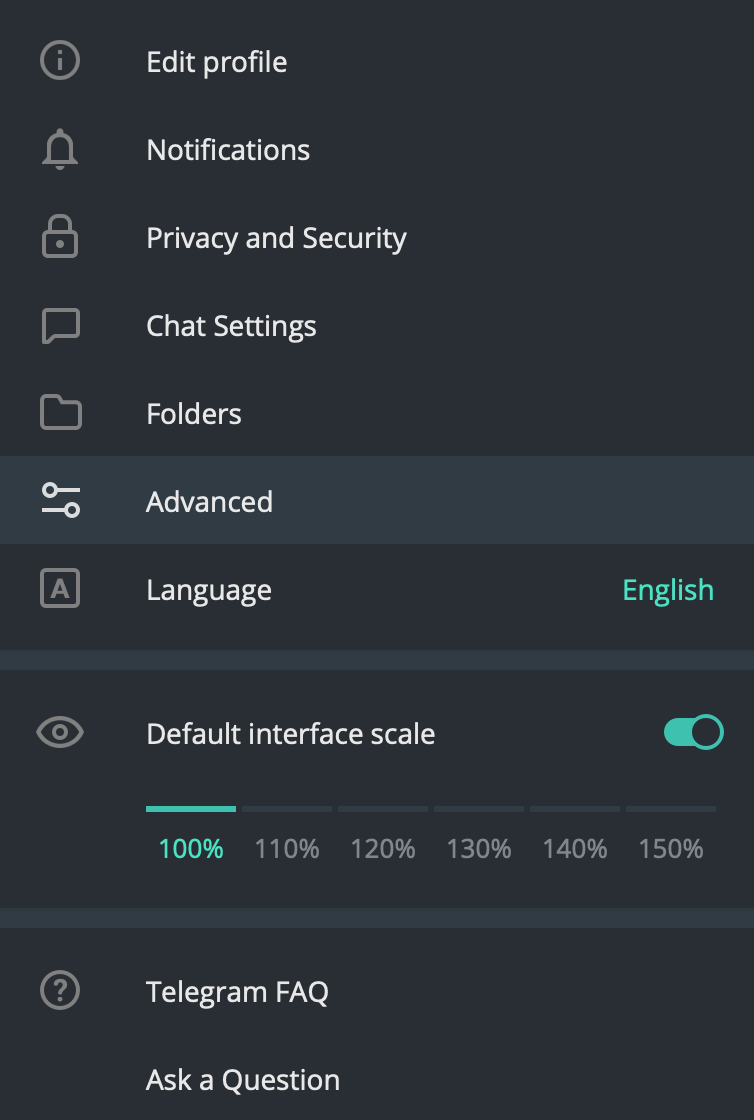The width and height of the screenshot is (754, 1120).
Task: Click the Folders folder icon
Action: point(60,413)
